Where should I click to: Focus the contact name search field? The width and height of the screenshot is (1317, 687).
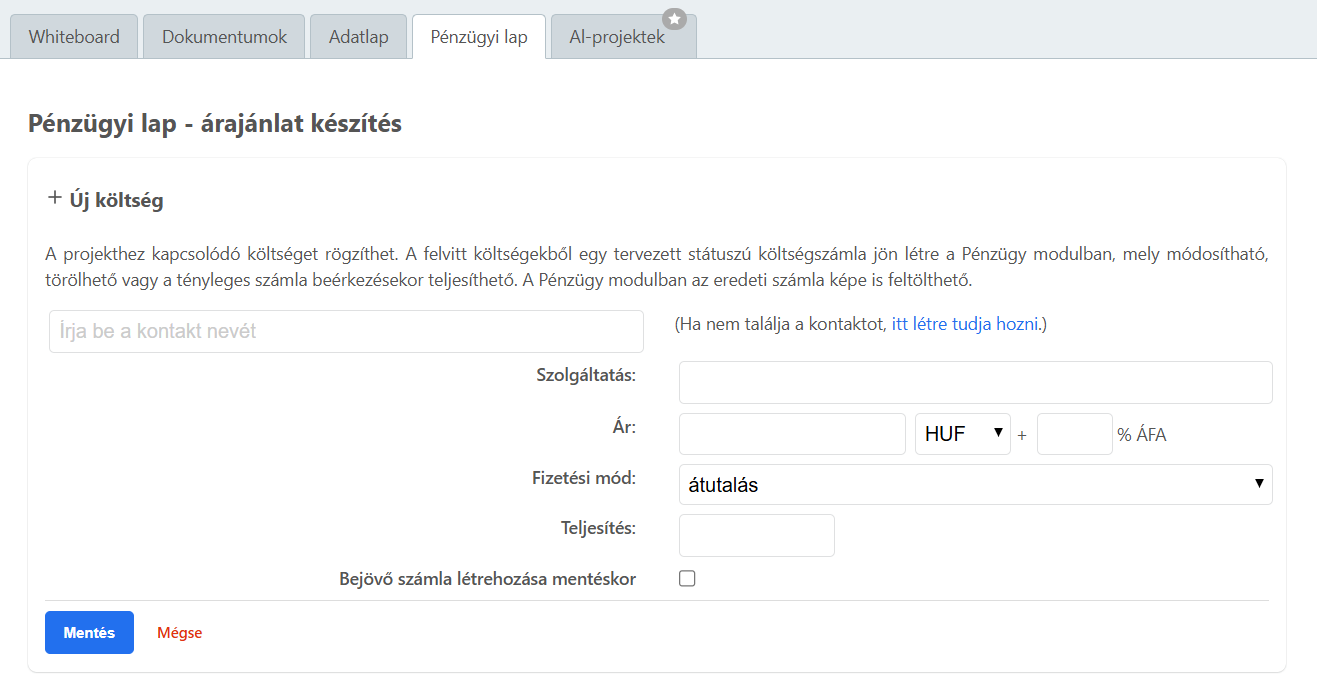tap(345, 331)
